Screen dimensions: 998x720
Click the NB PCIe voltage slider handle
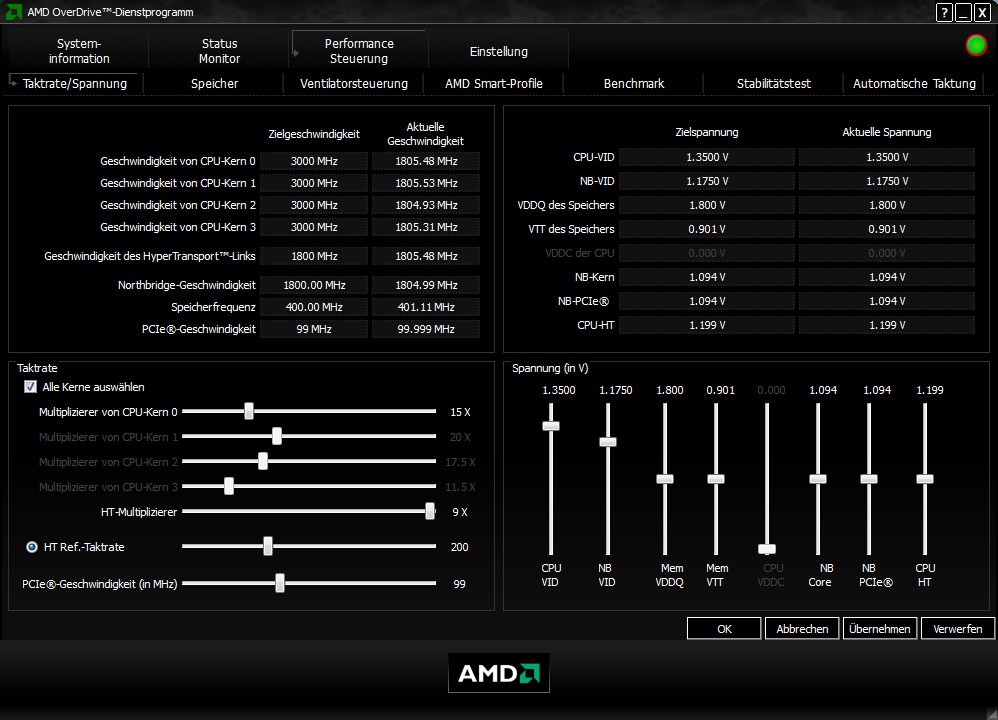point(869,479)
